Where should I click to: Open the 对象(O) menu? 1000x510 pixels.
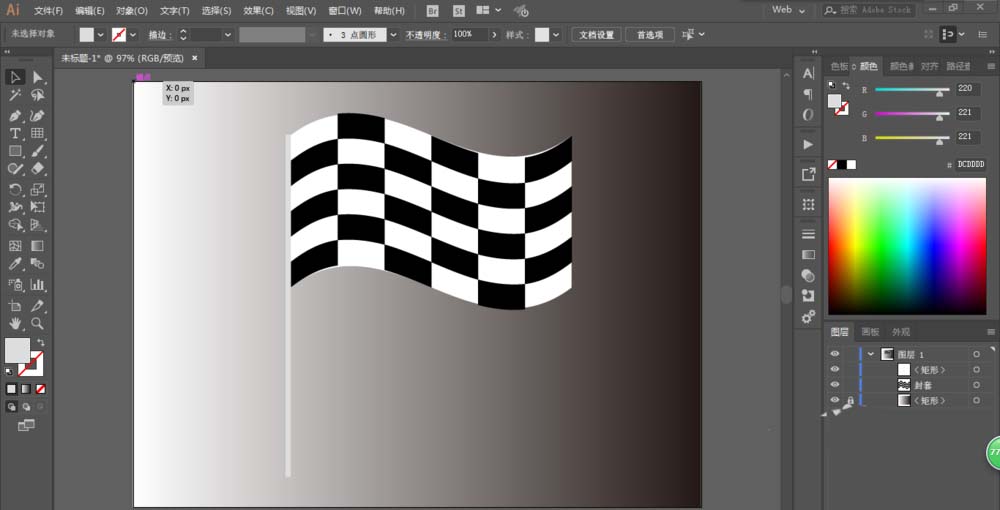(132, 11)
